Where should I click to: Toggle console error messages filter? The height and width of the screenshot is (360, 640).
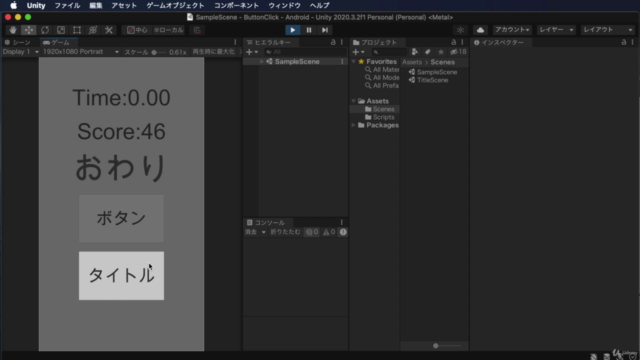(343, 232)
